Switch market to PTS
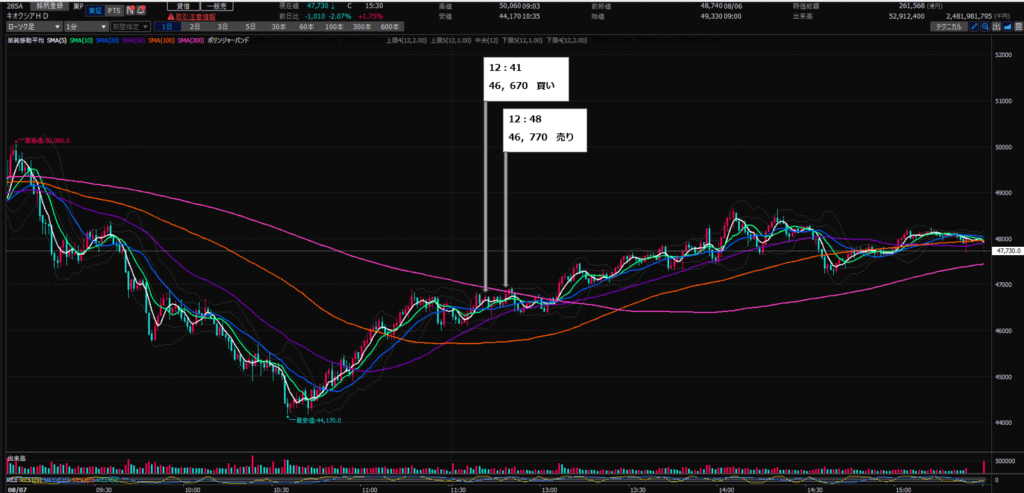Viewport: 1024px width, 493px height. coord(114,10)
